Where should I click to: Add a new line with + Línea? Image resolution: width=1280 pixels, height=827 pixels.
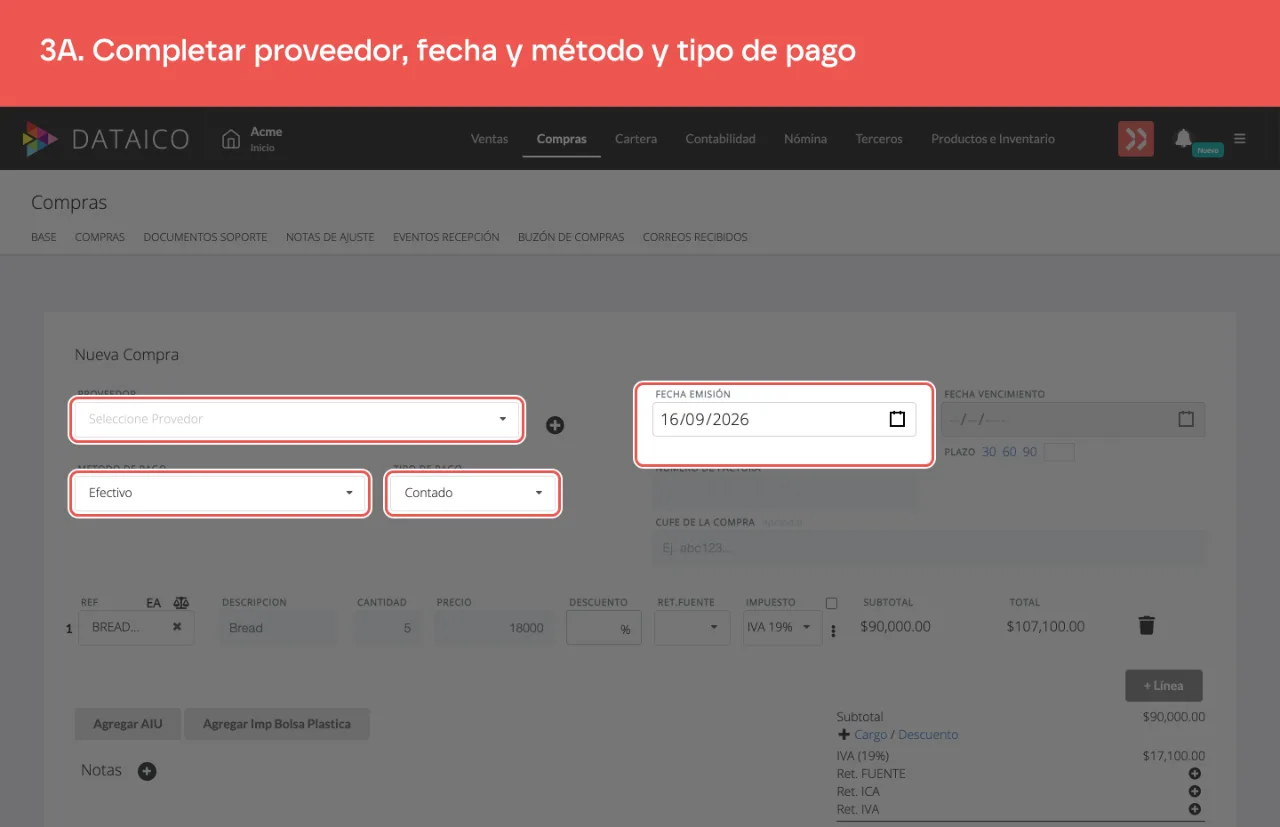pyautogui.click(x=1164, y=686)
